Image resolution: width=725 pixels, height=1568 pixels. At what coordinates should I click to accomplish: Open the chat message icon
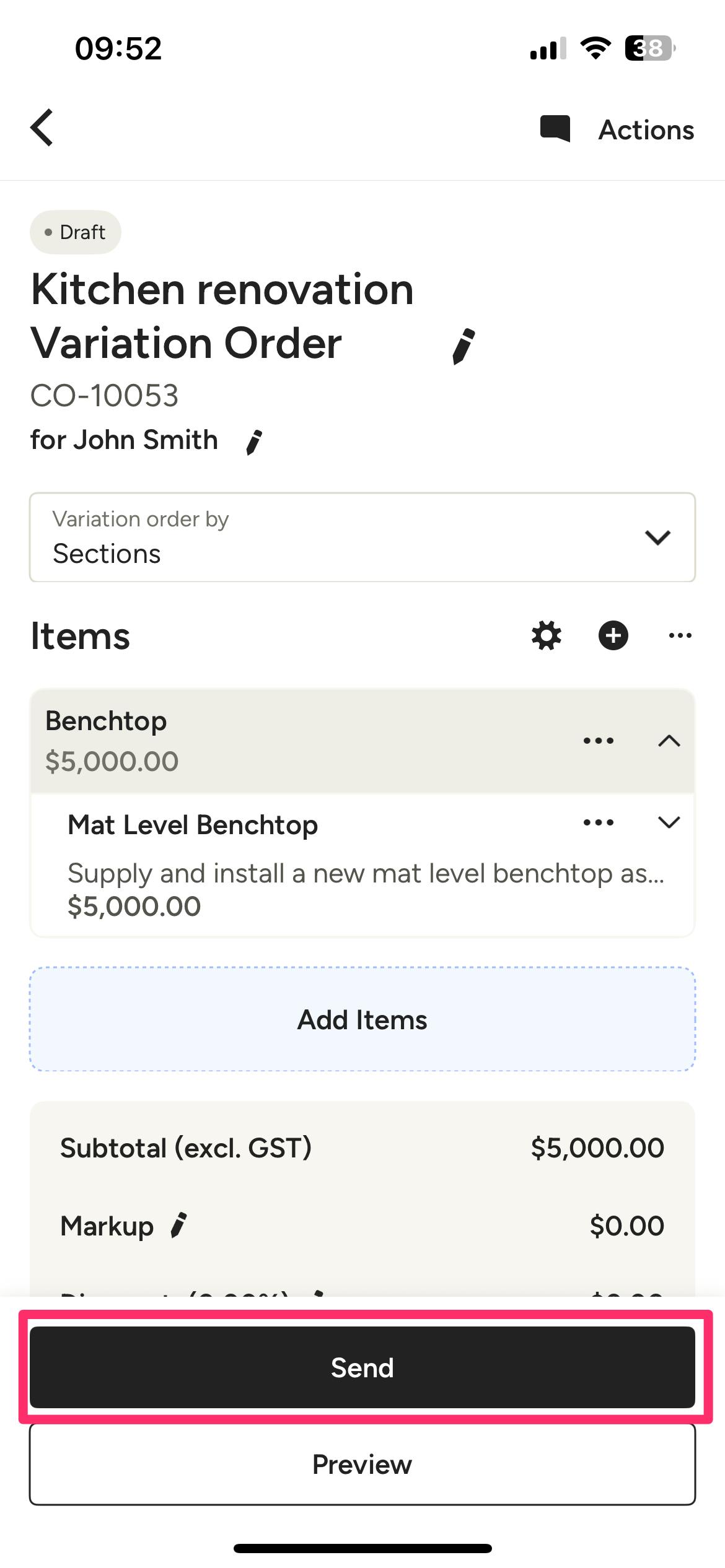(555, 129)
